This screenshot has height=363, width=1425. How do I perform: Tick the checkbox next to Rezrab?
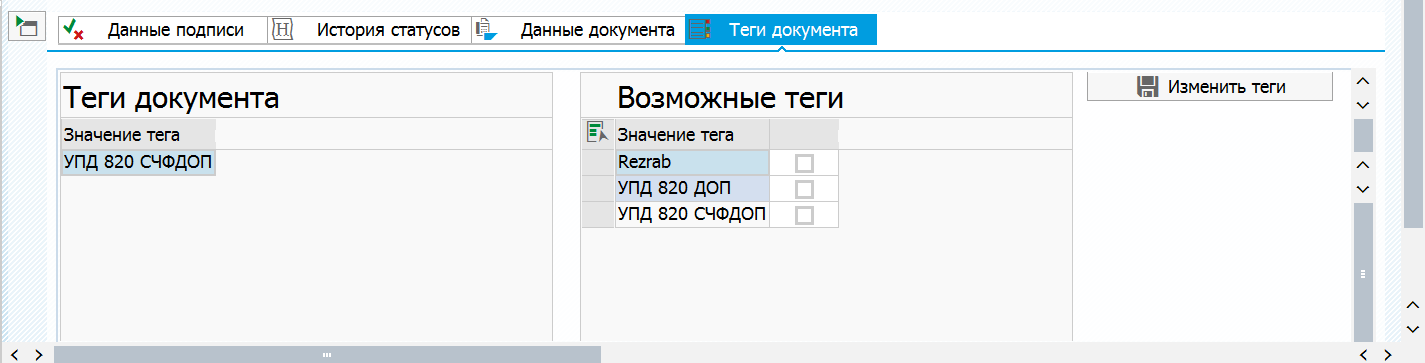(804, 162)
